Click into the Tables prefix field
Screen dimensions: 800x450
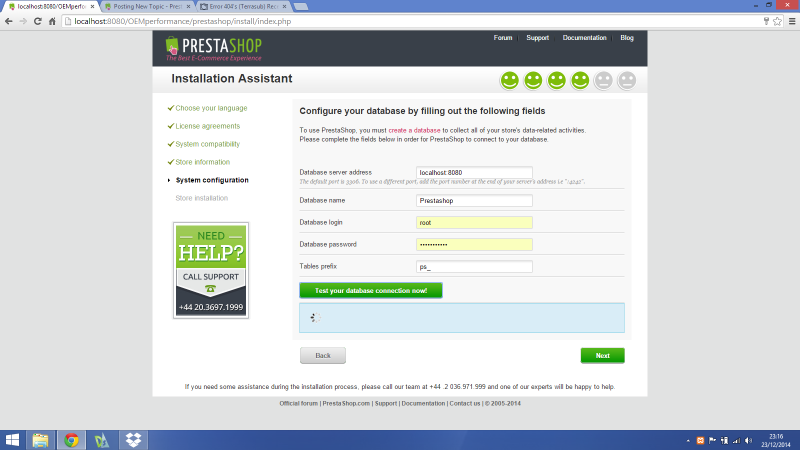click(x=474, y=267)
